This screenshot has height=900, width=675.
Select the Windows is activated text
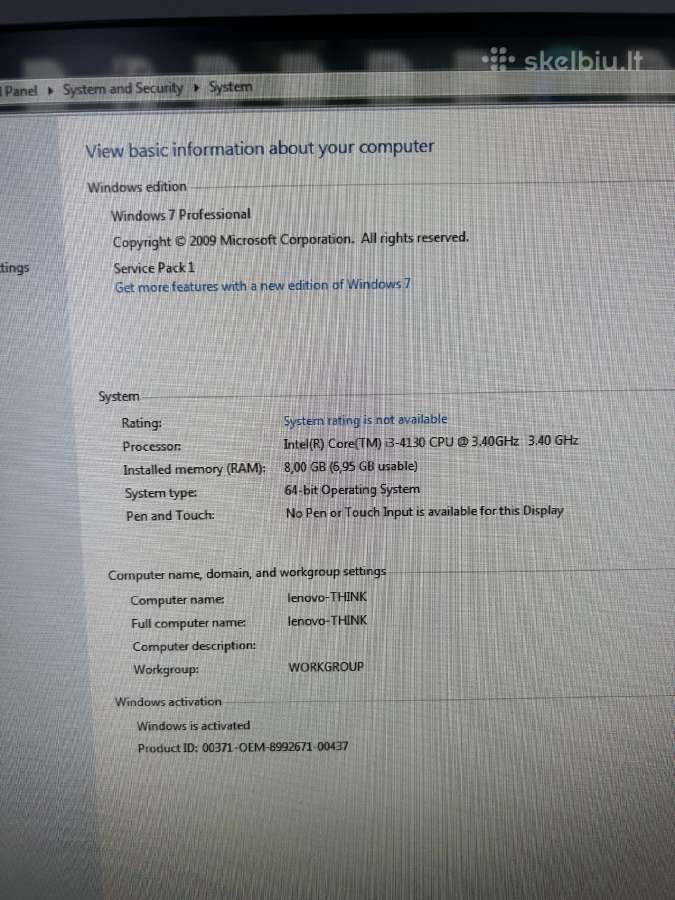click(193, 726)
